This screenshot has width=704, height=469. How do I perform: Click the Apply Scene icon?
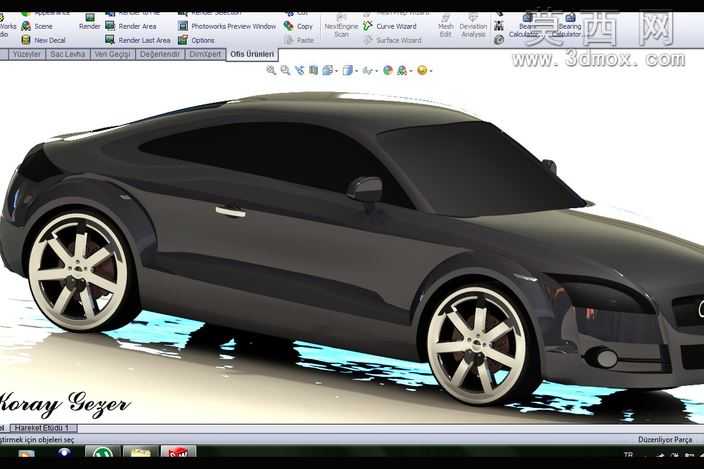(402, 70)
